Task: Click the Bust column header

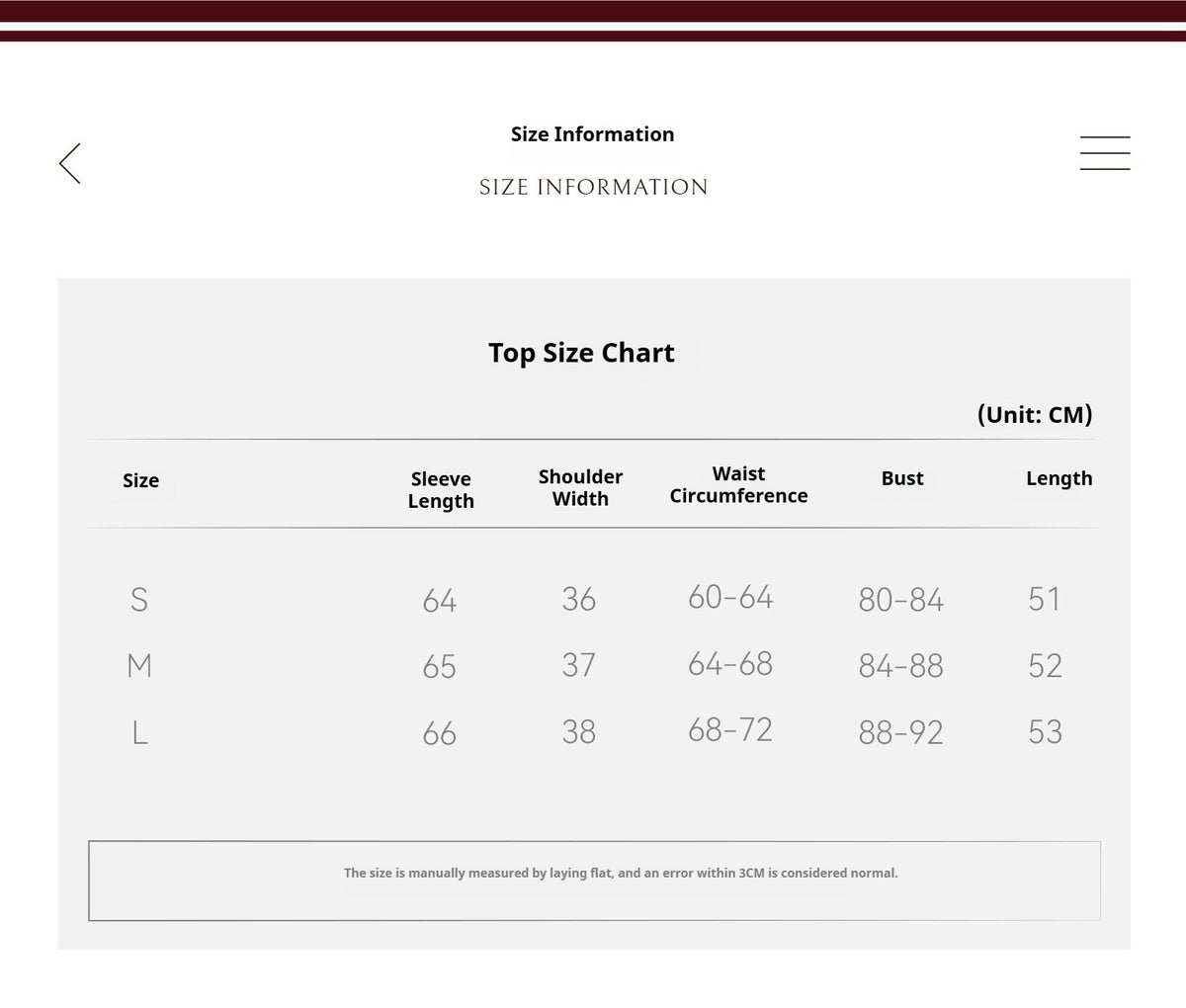Action: click(902, 478)
